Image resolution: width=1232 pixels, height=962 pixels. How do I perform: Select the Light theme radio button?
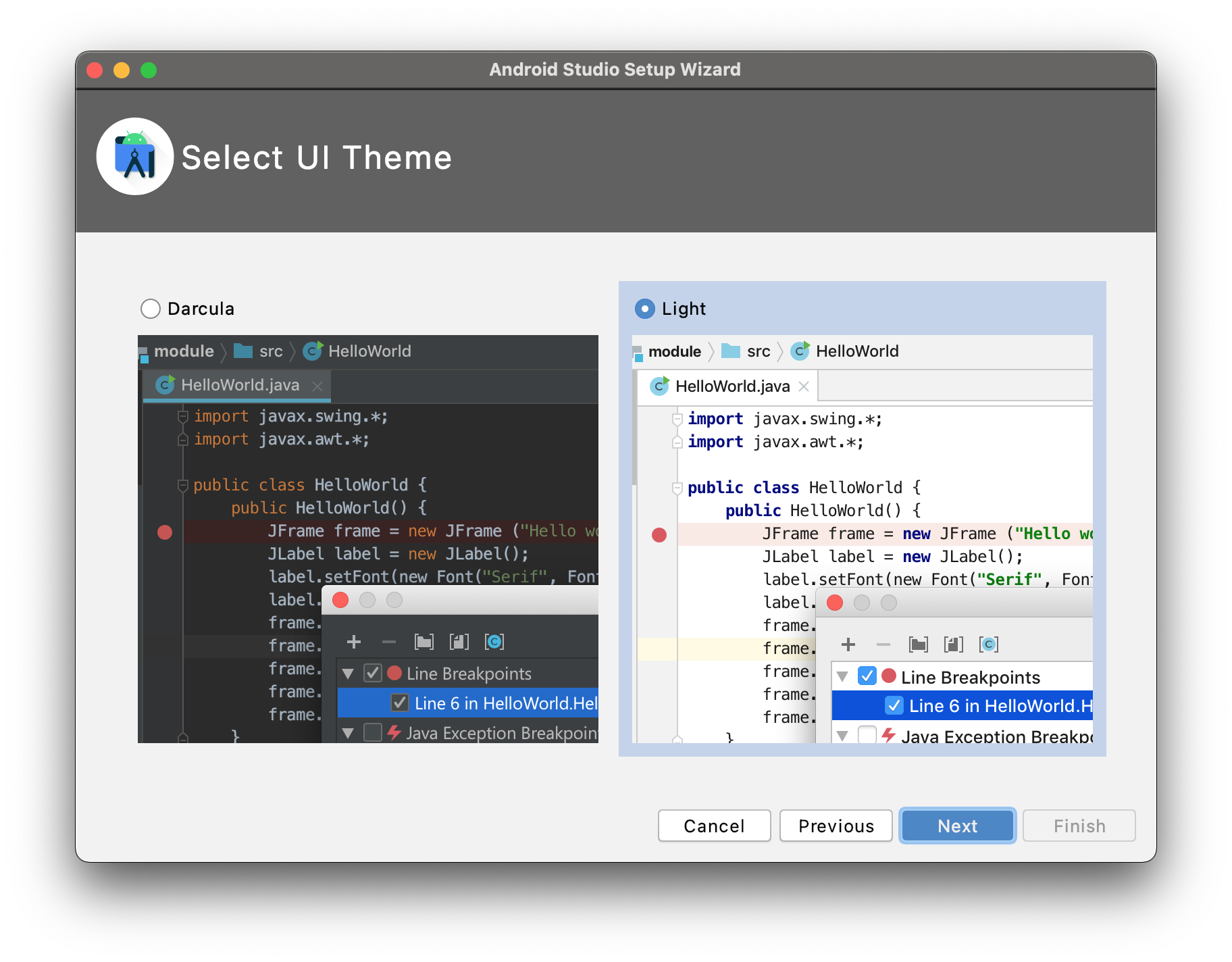tap(645, 309)
